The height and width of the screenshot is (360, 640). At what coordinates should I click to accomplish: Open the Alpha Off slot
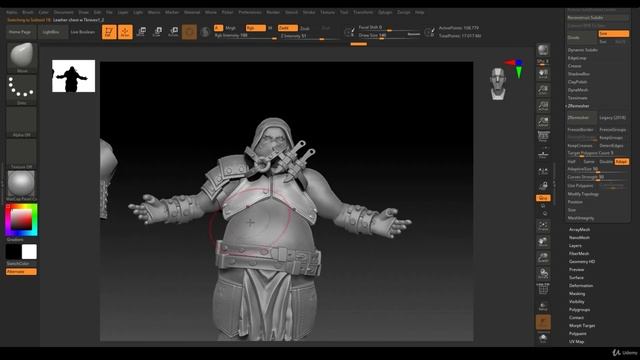coord(22,122)
